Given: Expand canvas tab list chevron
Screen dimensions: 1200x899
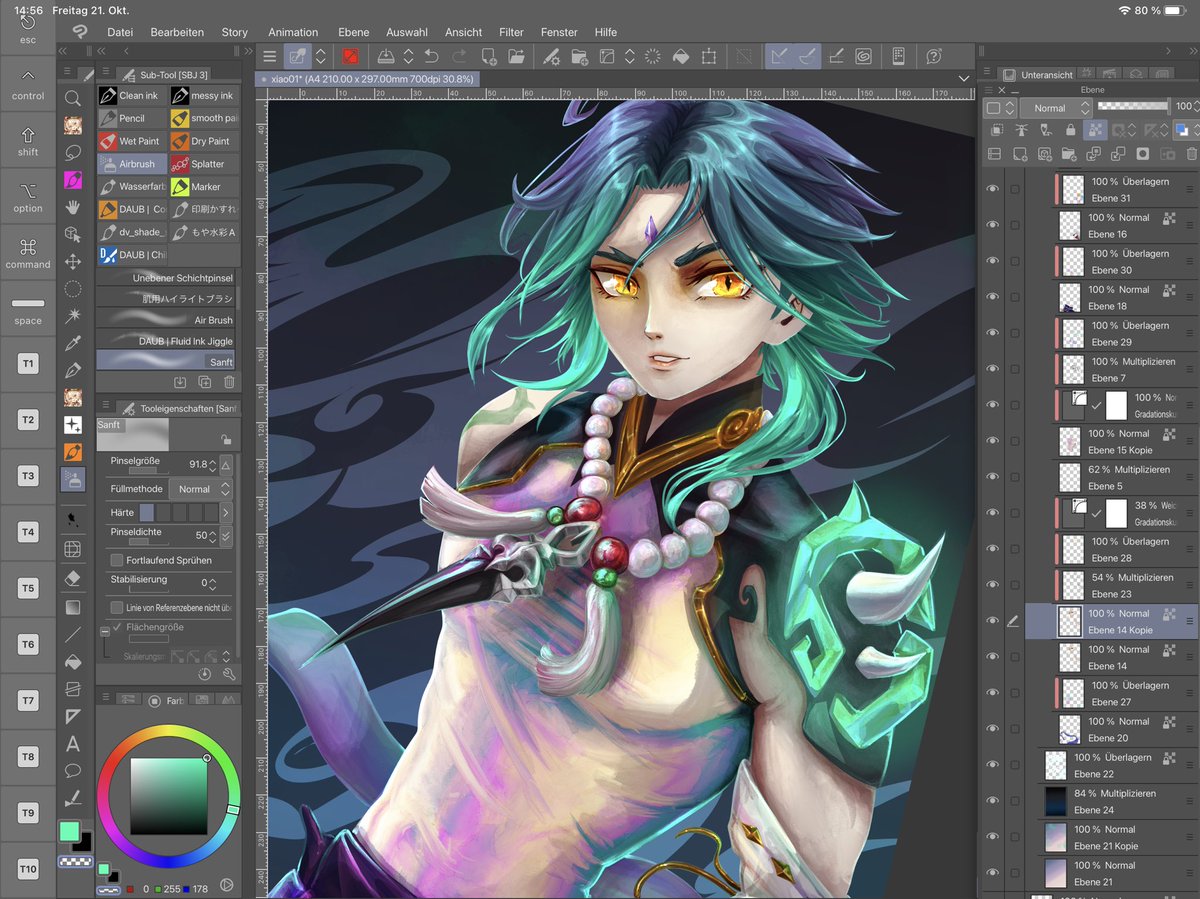Looking at the screenshot, I should tap(964, 78).
